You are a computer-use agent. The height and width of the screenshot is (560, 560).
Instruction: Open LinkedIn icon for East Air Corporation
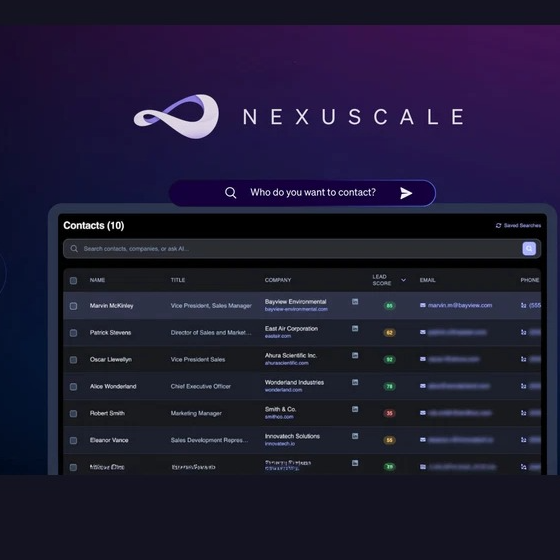coord(355,329)
